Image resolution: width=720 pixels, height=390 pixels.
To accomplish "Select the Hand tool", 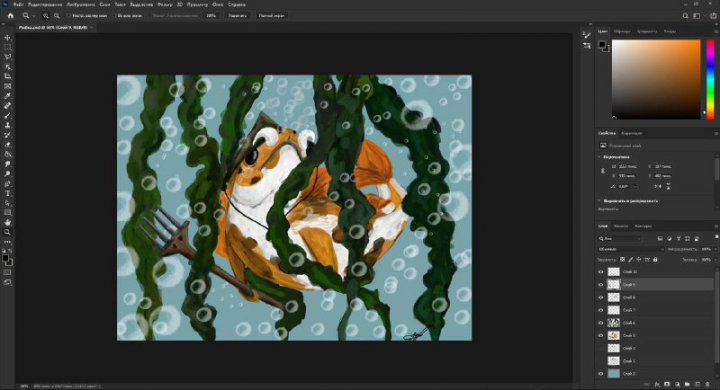I will tap(7, 222).
